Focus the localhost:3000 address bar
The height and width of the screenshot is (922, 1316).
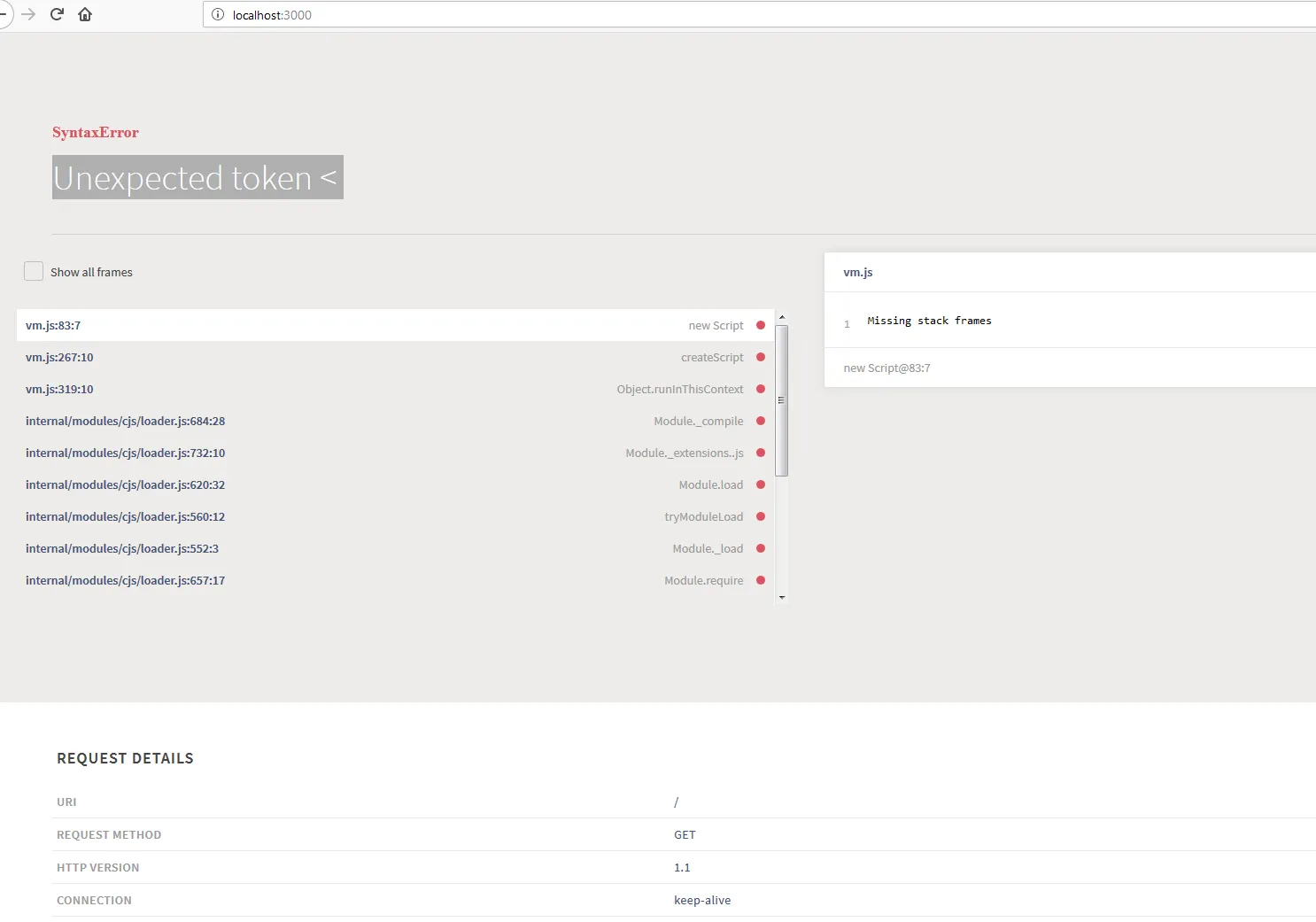pos(759,14)
